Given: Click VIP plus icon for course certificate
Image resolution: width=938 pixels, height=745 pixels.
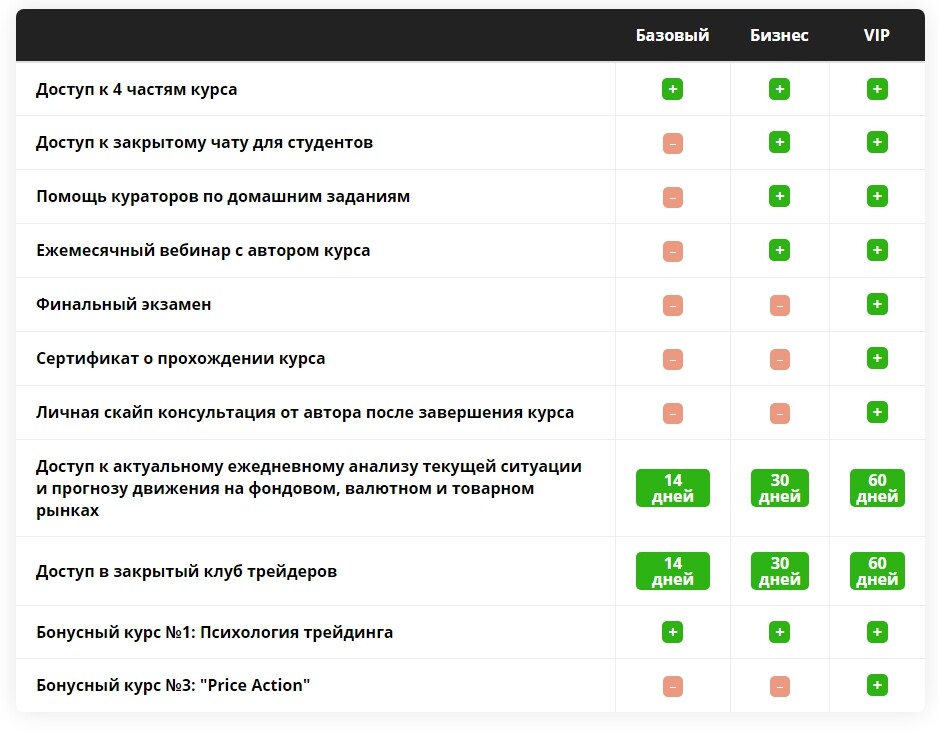Looking at the screenshot, I should [877, 358].
